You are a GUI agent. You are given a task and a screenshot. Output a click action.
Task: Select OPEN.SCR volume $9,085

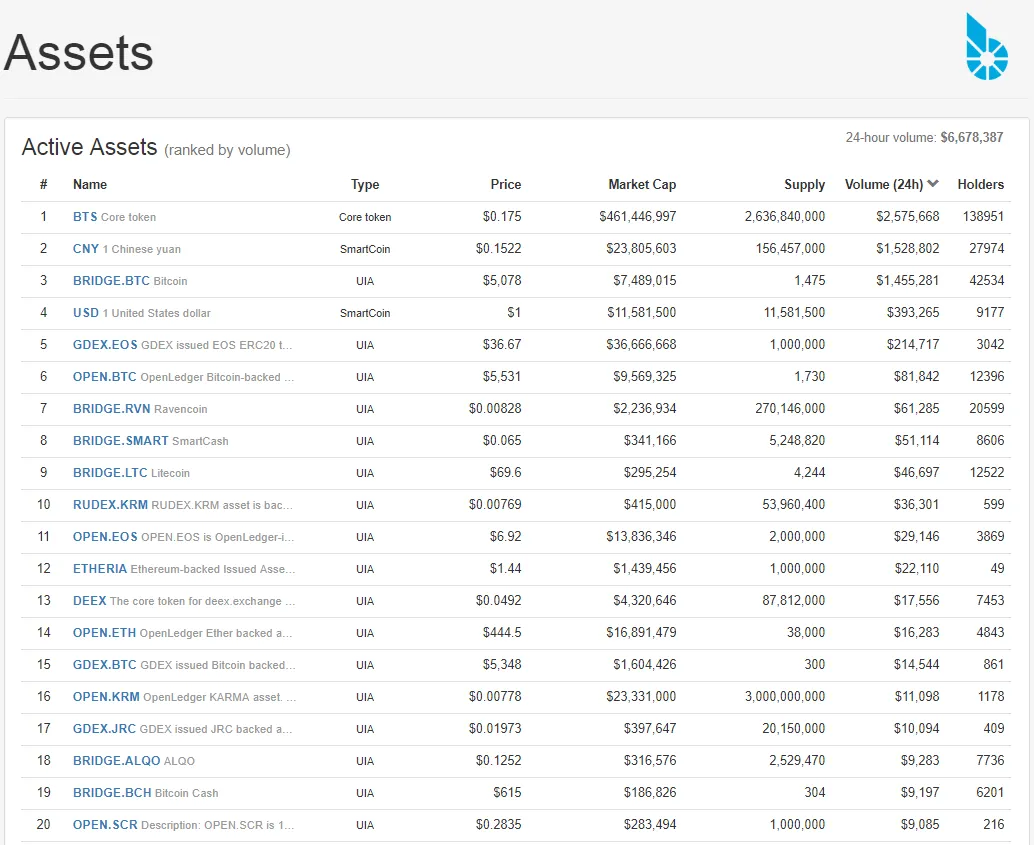click(920, 825)
